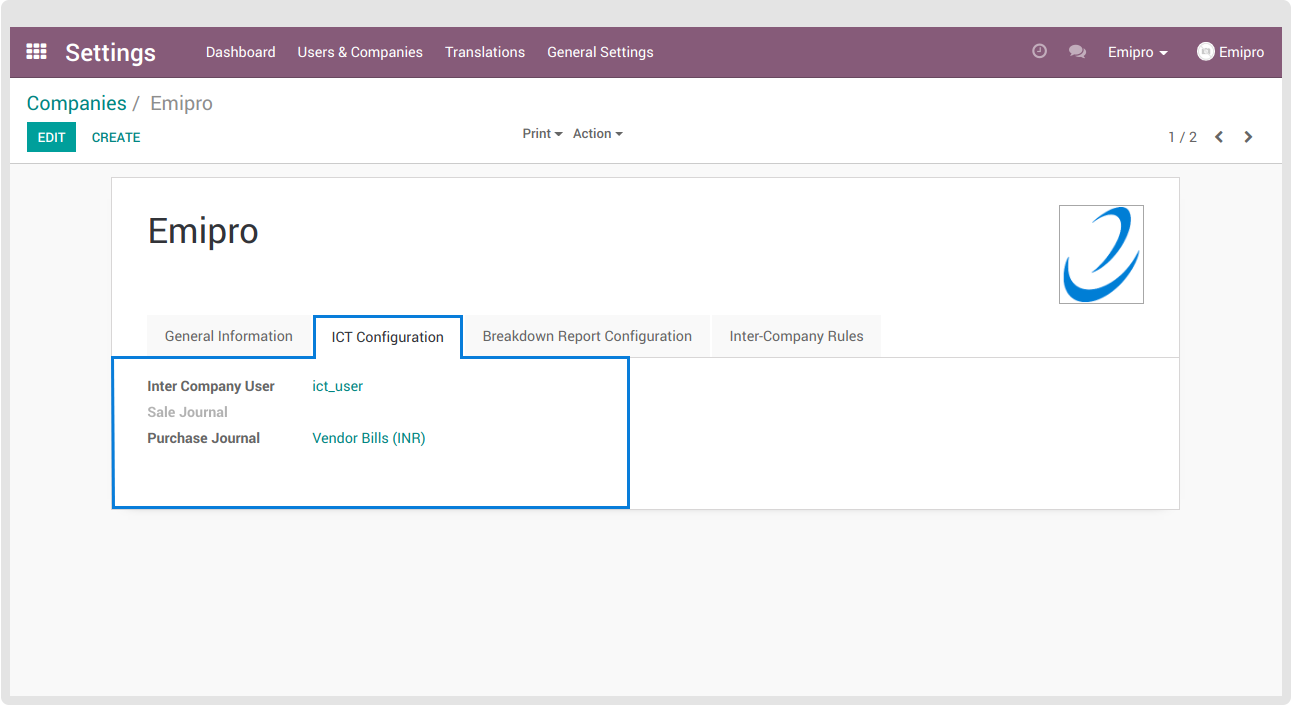Go to the next company record arrow
This screenshot has width=1292, height=705.
pyautogui.click(x=1248, y=137)
